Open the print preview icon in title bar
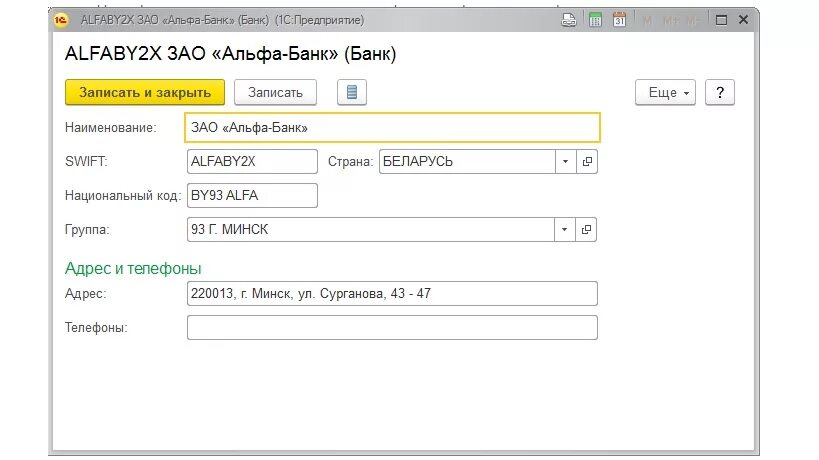The height and width of the screenshot is (460, 819). (x=568, y=20)
